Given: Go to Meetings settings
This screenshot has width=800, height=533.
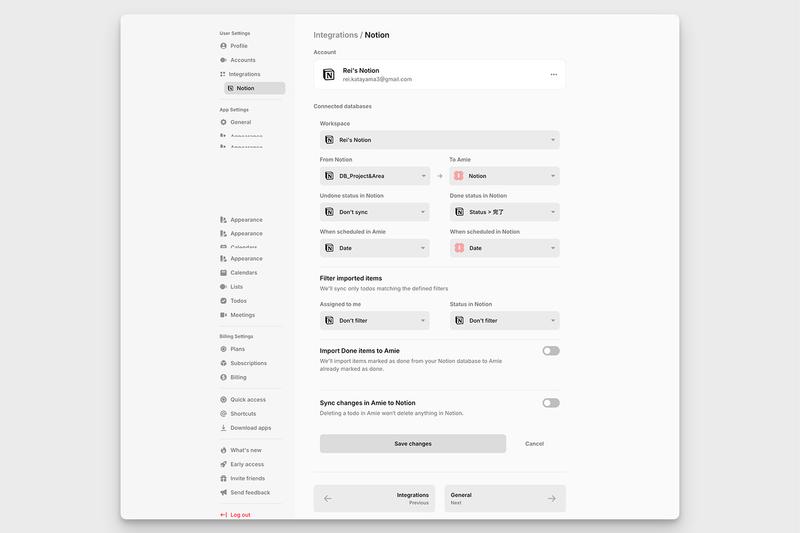Looking at the screenshot, I should click(242, 315).
